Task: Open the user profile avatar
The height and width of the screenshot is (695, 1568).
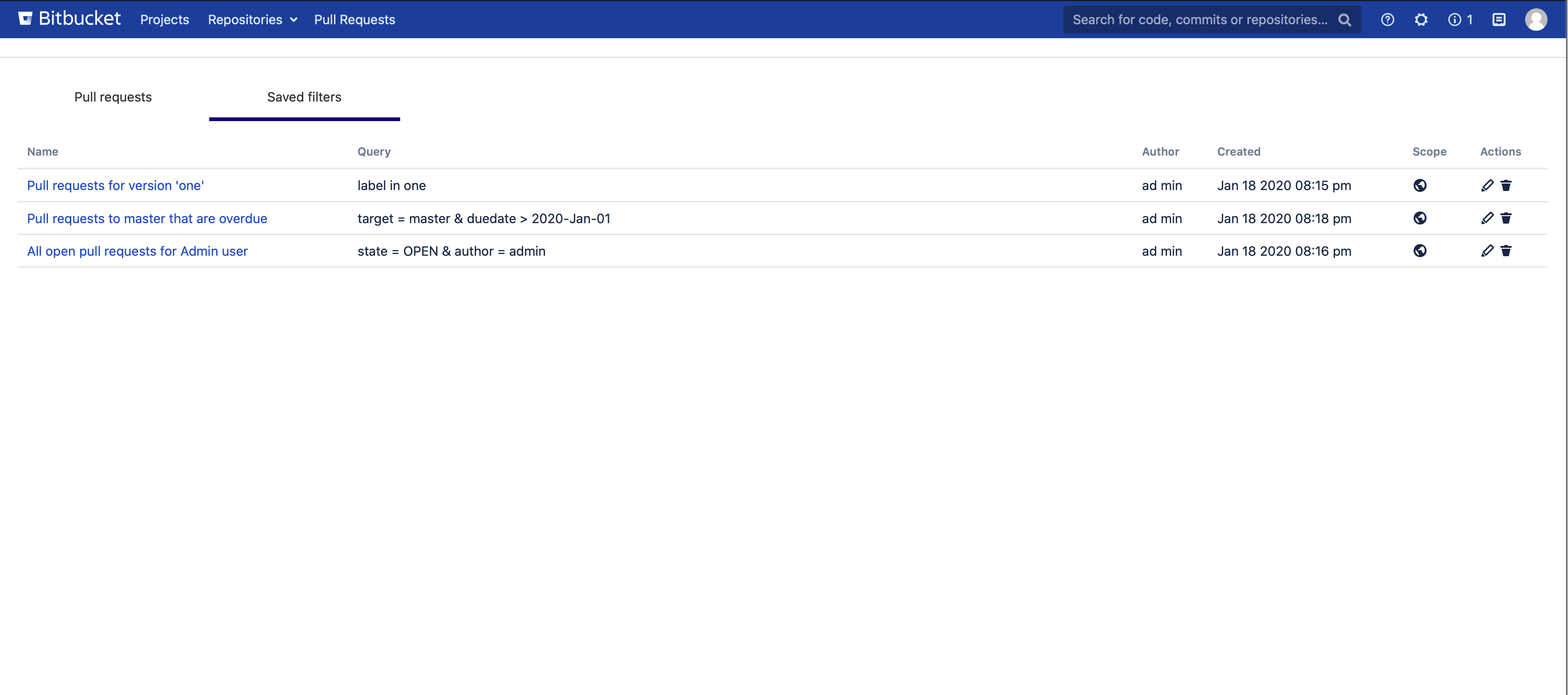Action: coord(1536,20)
